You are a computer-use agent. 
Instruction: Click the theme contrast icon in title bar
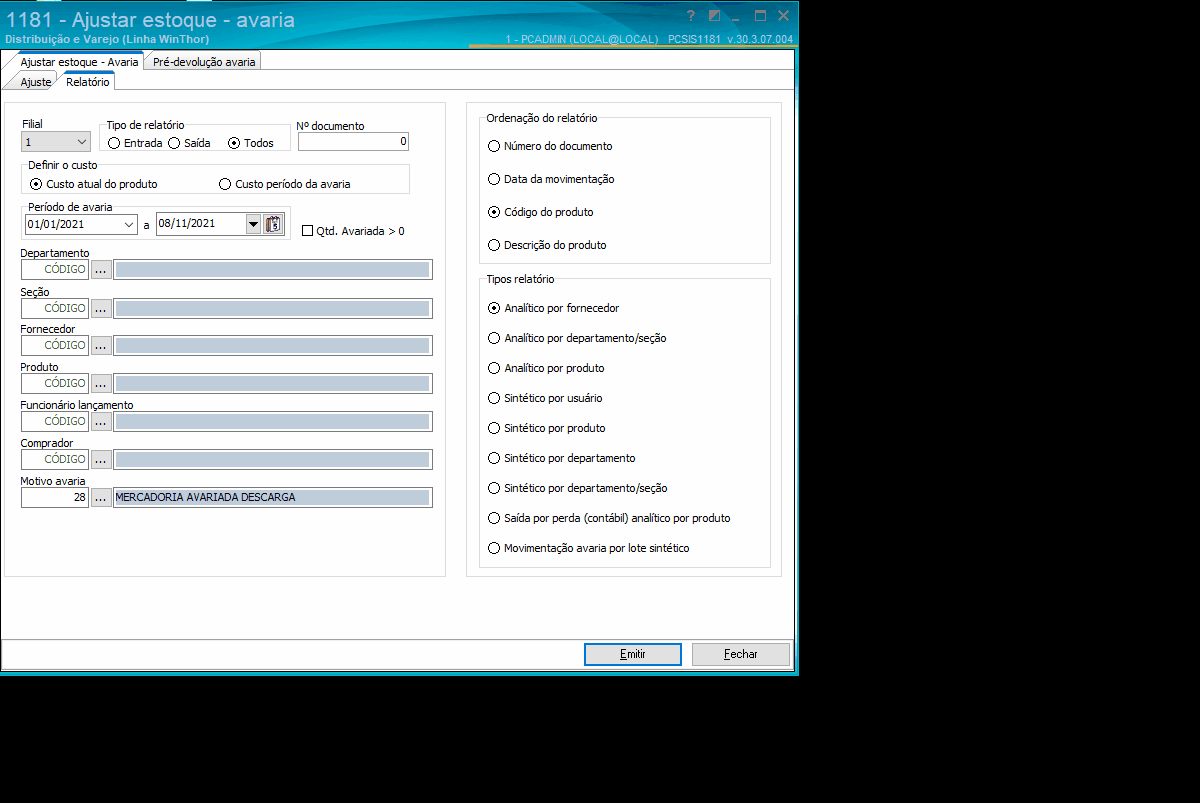(714, 16)
